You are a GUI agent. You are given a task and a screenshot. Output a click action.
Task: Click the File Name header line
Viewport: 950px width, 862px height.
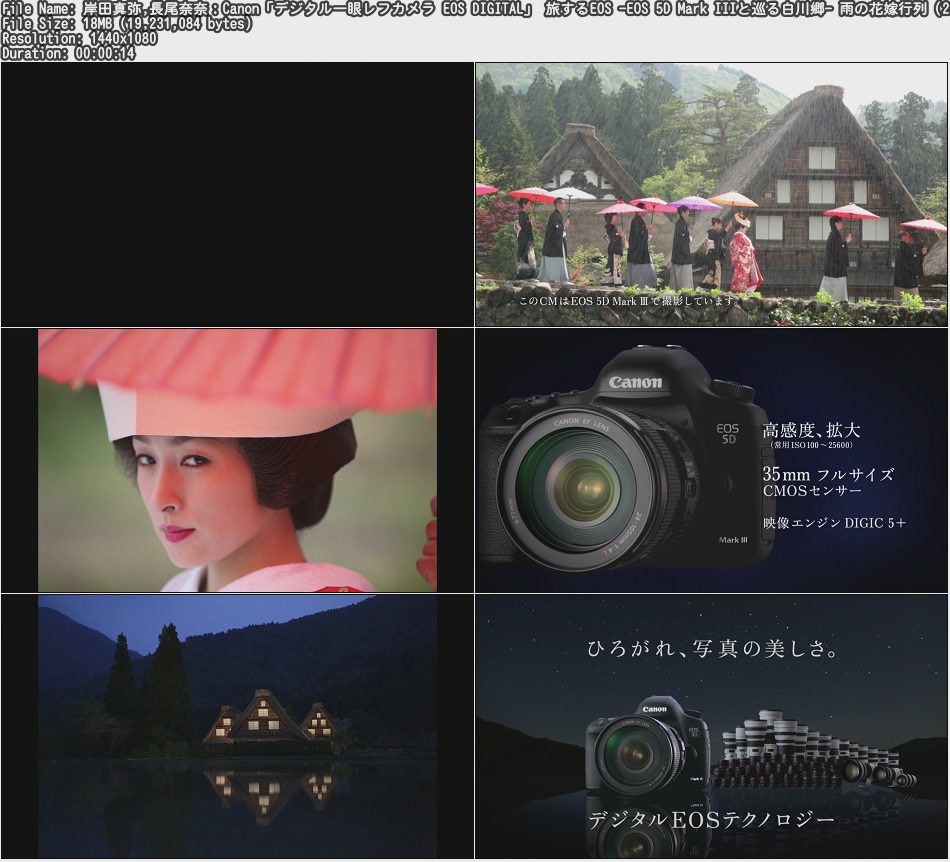(475, 9)
